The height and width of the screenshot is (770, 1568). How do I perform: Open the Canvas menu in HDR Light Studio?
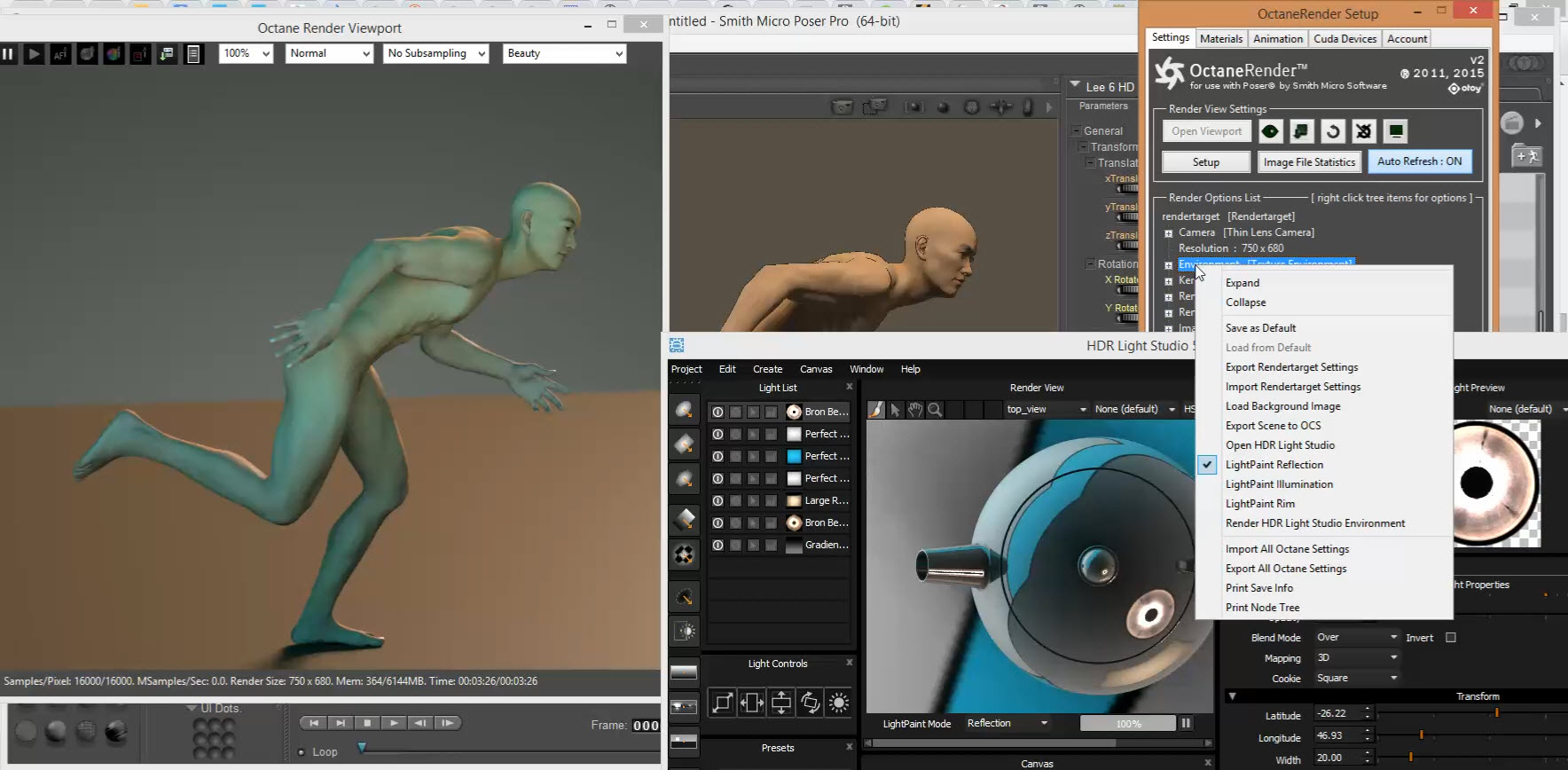816,369
